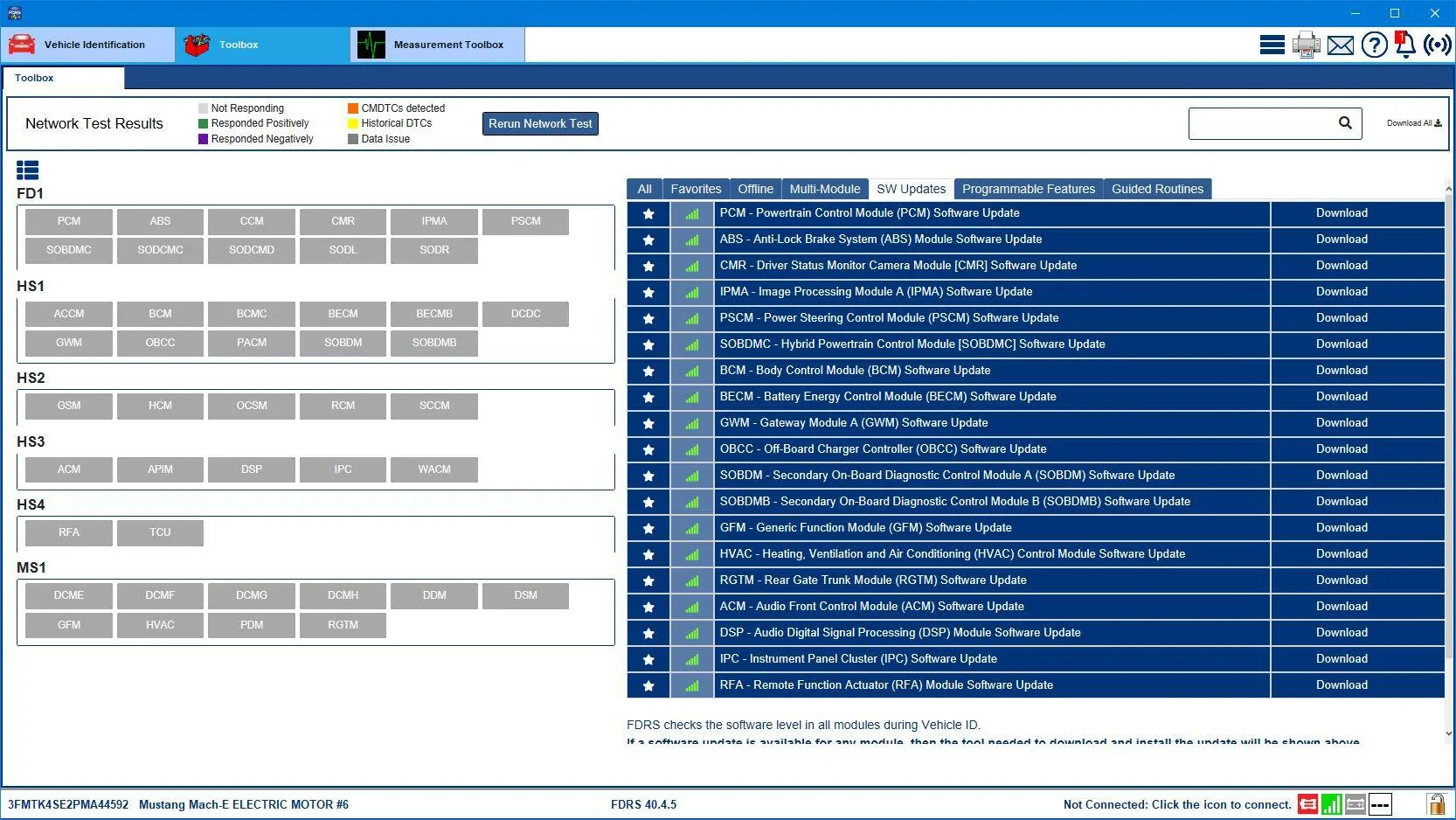Click signal bars icon in BCM row

(x=692, y=371)
